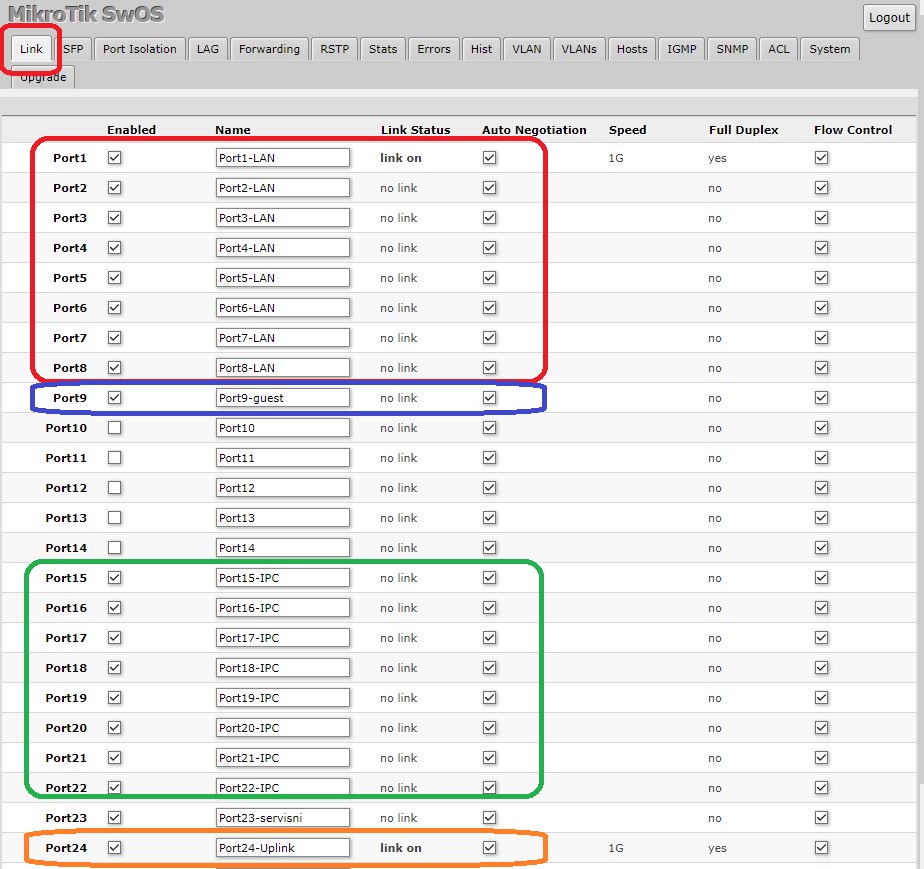Toggle Flow Control checkbox for Port12

click(x=821, y=488)
